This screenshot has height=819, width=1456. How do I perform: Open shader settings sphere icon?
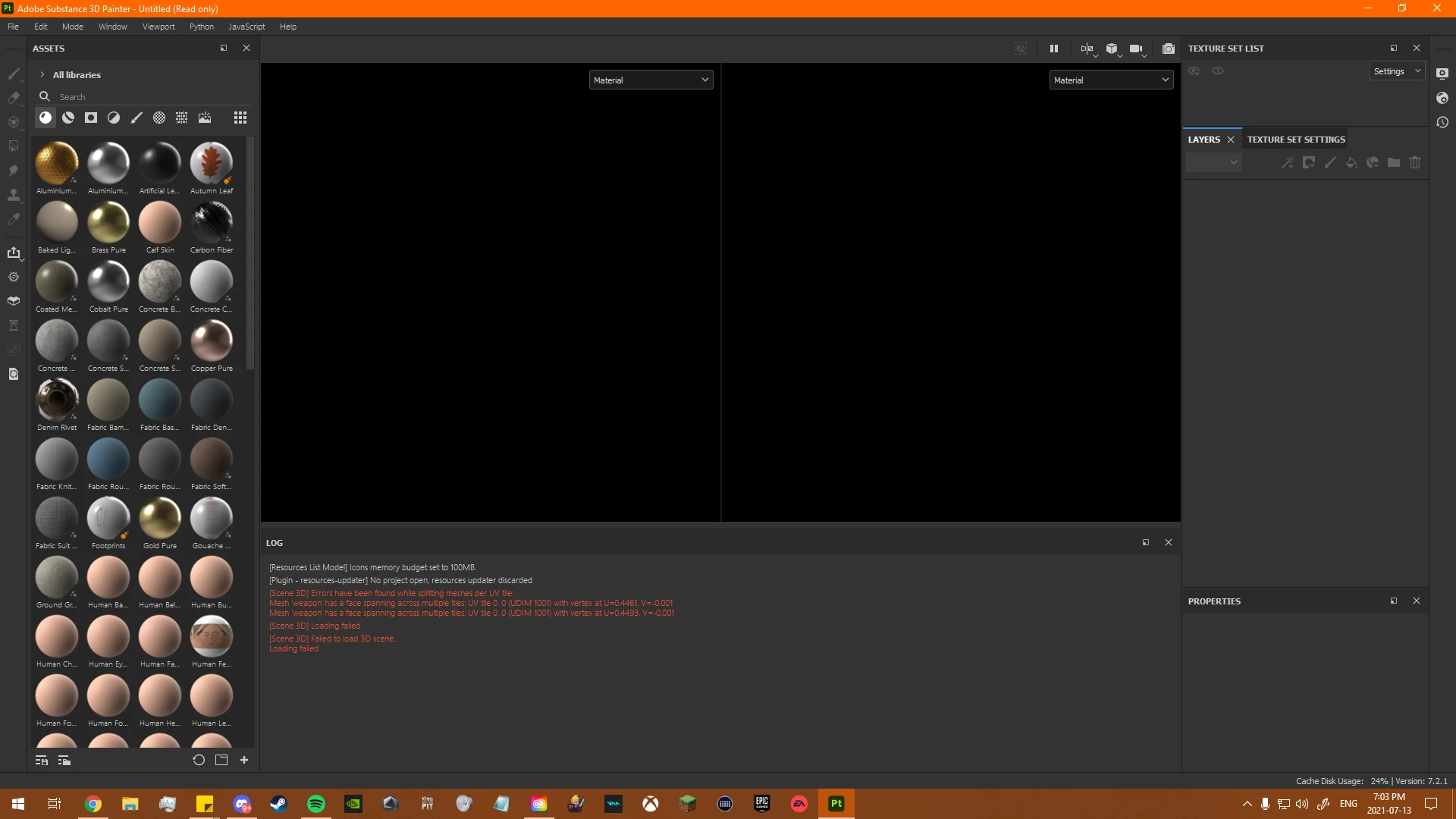tap(1442, 98)
